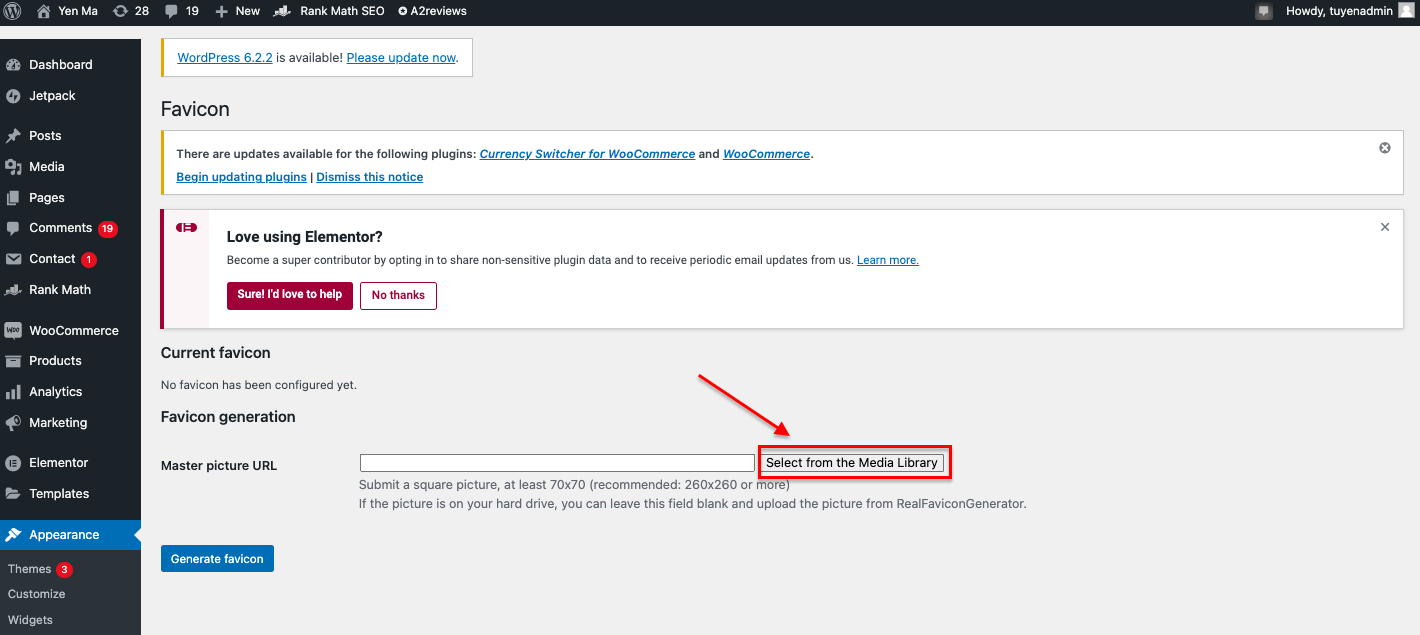This screenshot has height=635, width=1420.
Task: Open Themes submenu with 3 updates
Action: point(40,569)
